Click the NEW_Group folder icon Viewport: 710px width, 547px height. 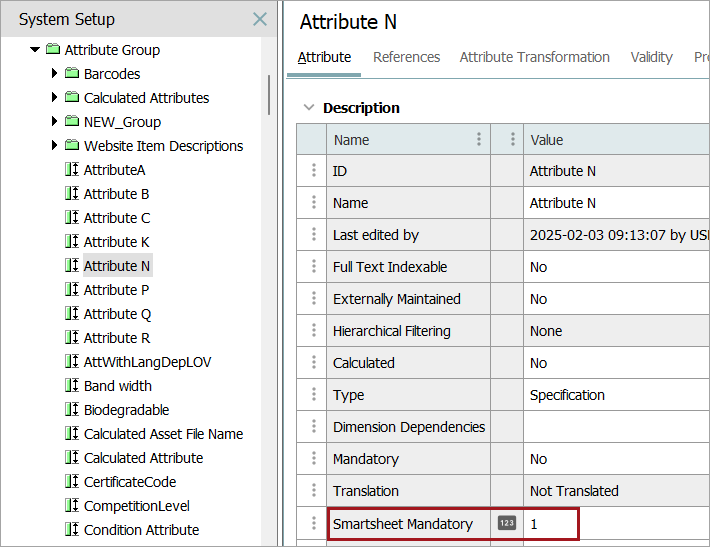[72, 120]
